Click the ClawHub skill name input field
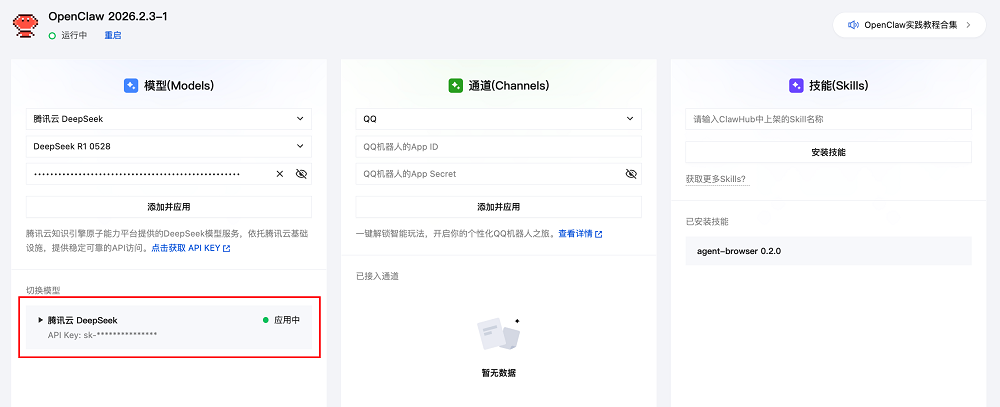Screen dimensions: 1000x407 [x=828, y=119]
